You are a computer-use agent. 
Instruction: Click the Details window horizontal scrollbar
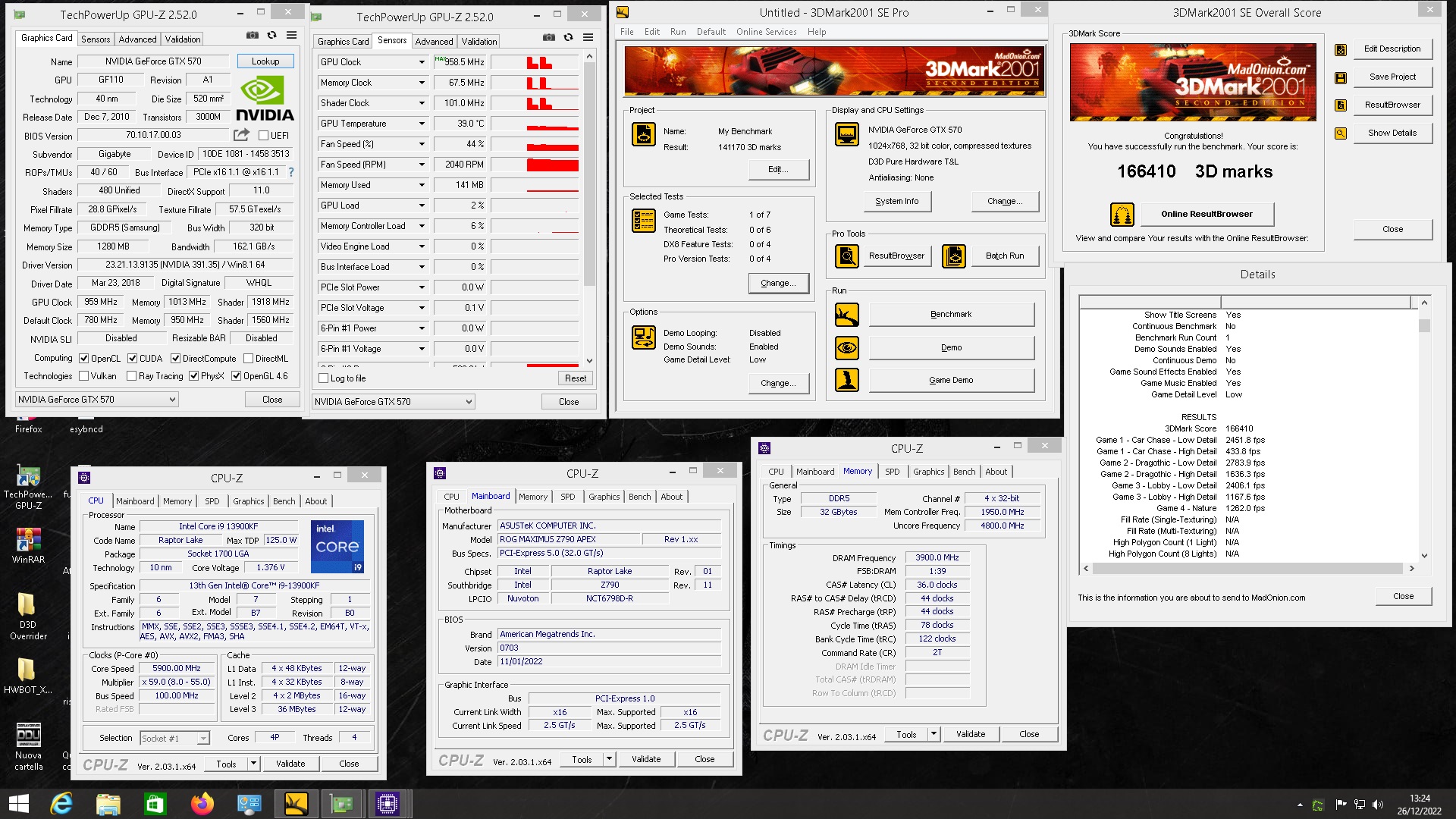coord(1248,568)
